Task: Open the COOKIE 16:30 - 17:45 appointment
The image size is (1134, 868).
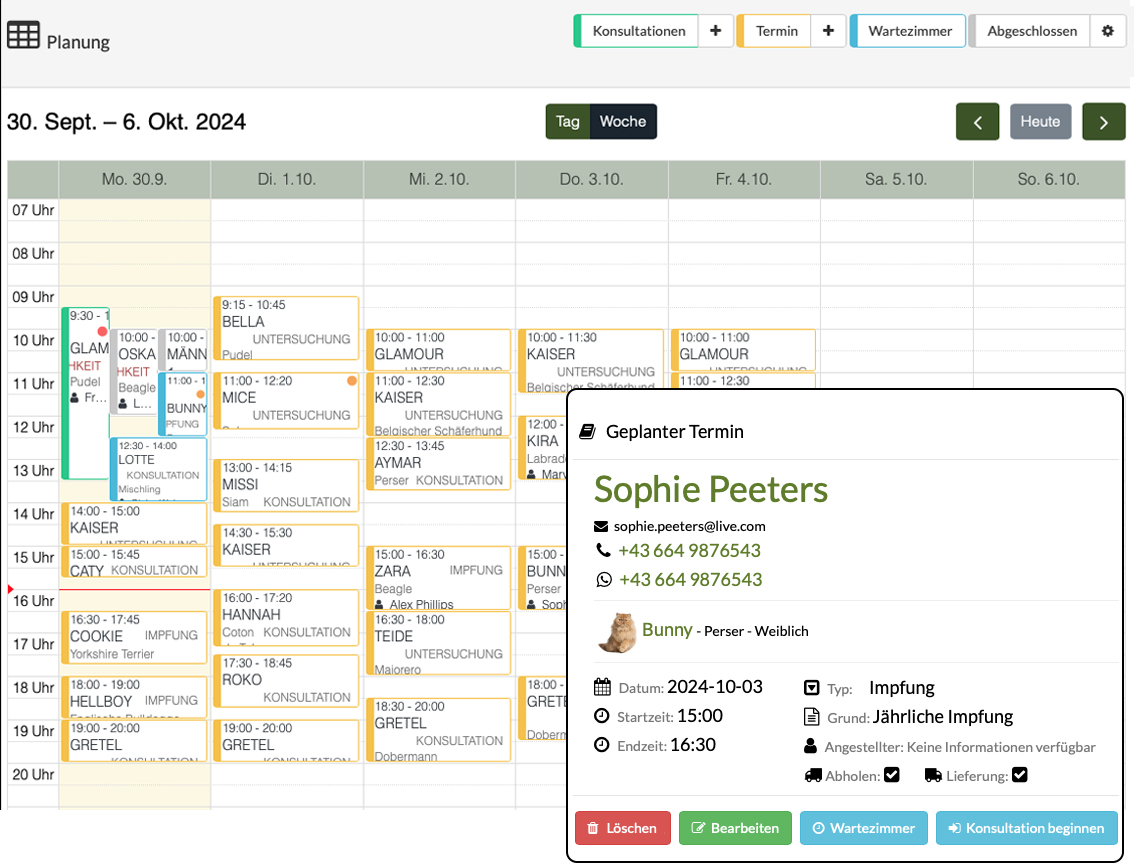Action: [x=135, y=637]
